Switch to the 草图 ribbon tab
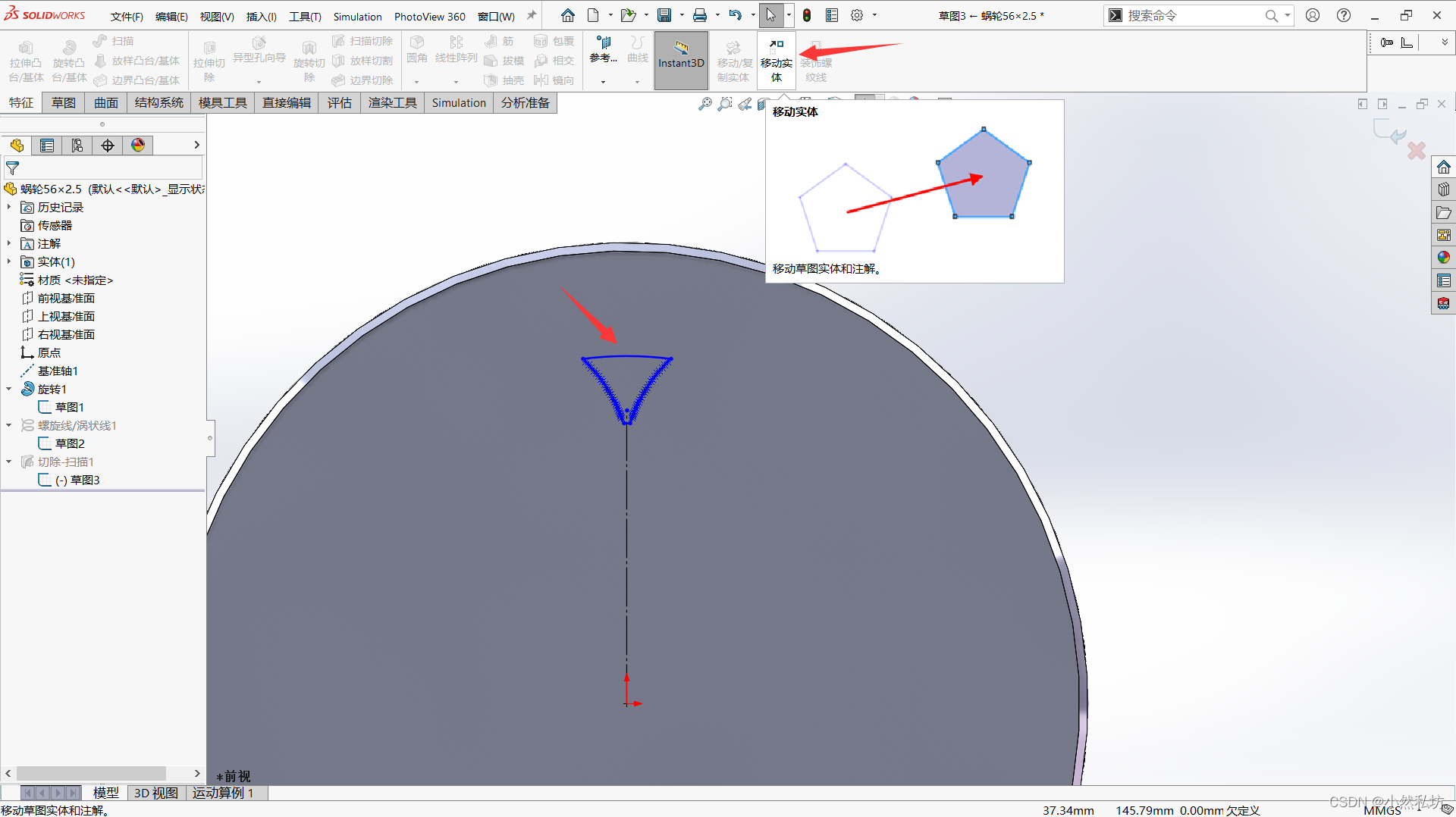Image resolution: width=1456 pixels, height=817 pixels. 64,103
